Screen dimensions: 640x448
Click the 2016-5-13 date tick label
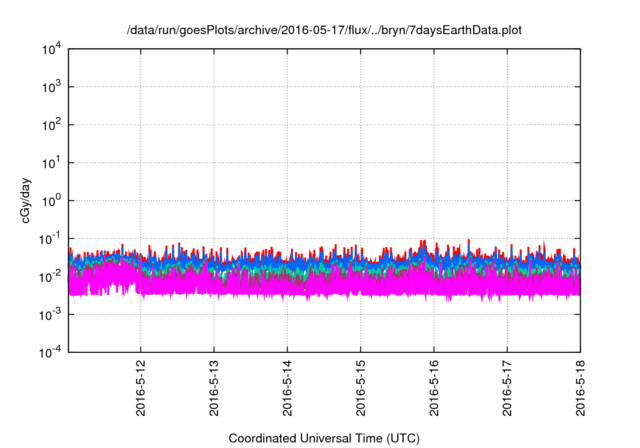click(x=214, y=388)
